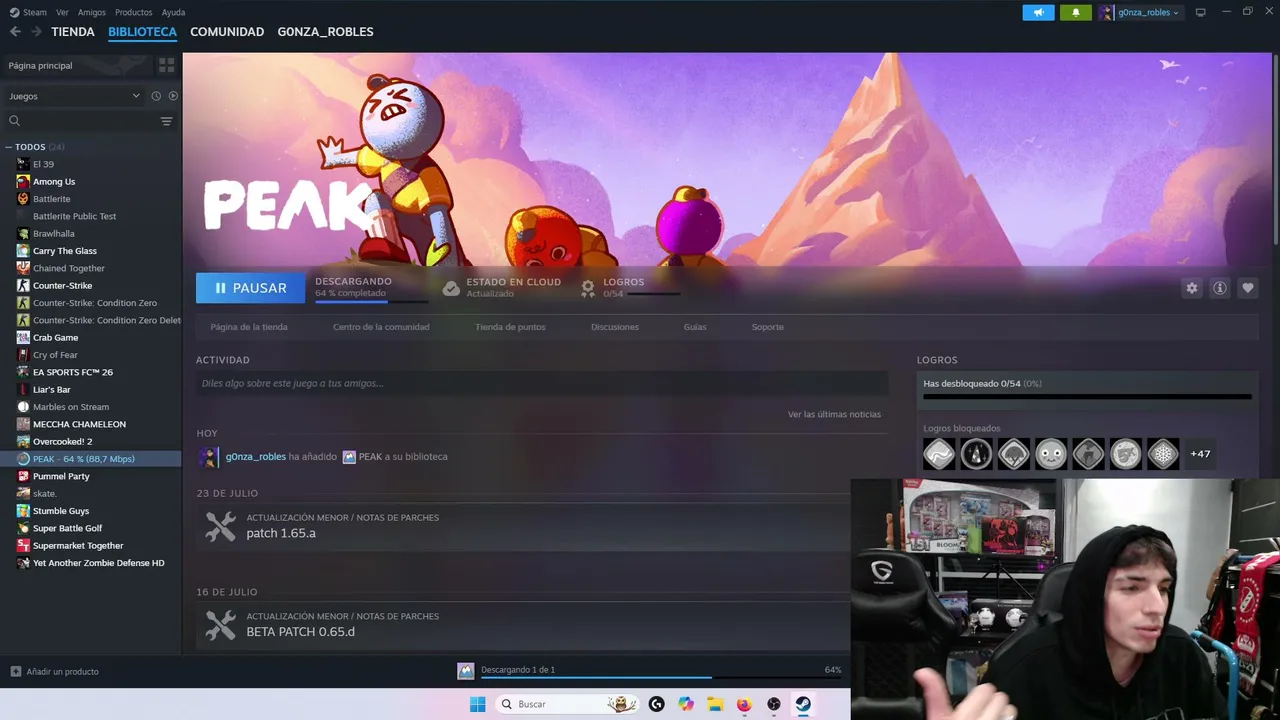Open Página de la tienda for PEAK
This screenshot has width=1280, height=720.
(x=249, y=327)
